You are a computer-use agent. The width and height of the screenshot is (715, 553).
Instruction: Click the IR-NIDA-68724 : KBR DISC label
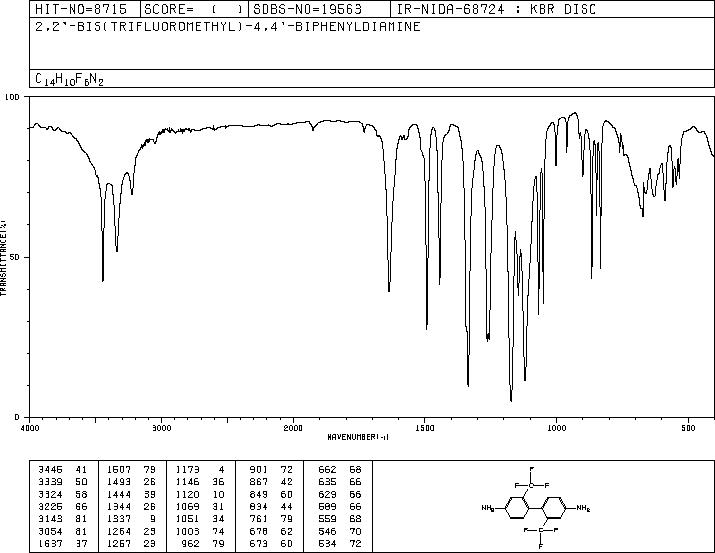coord(496,9)
